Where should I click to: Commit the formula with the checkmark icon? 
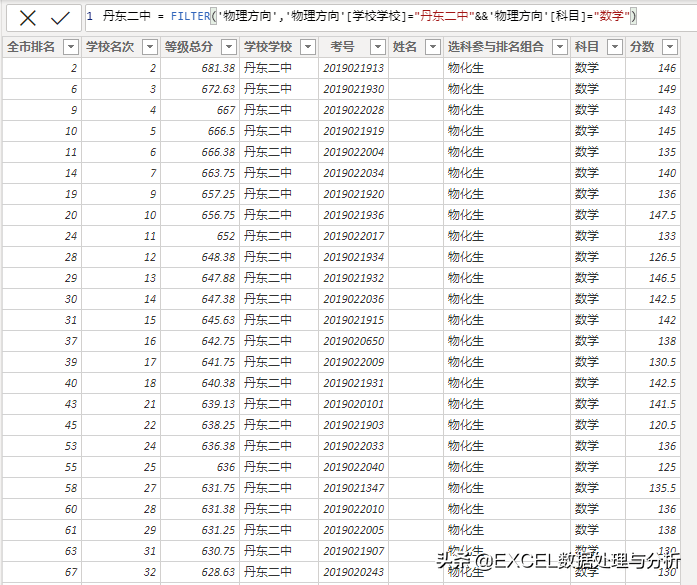(60, 18)
